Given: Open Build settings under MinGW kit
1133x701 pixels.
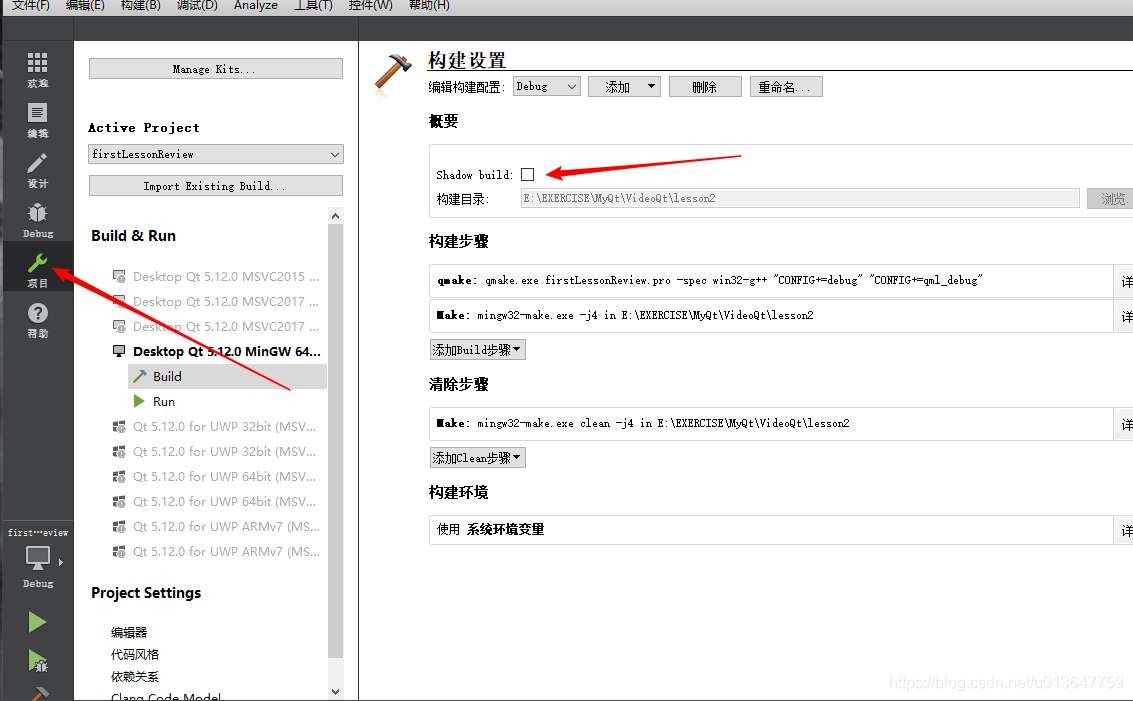Looking at the screenshot, I should [x=228, y=377].
